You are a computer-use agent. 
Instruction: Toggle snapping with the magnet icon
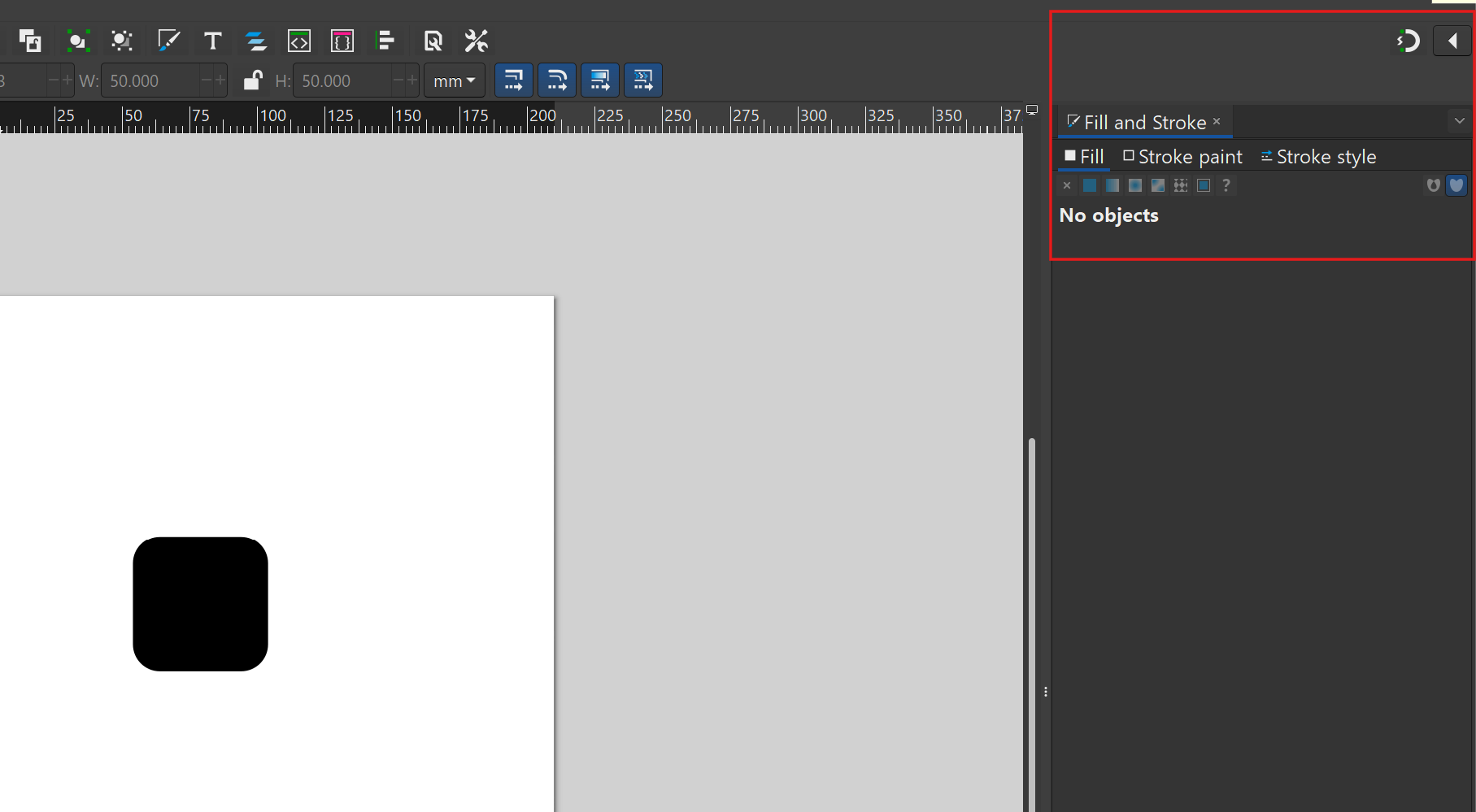(x=1408, y=41)
